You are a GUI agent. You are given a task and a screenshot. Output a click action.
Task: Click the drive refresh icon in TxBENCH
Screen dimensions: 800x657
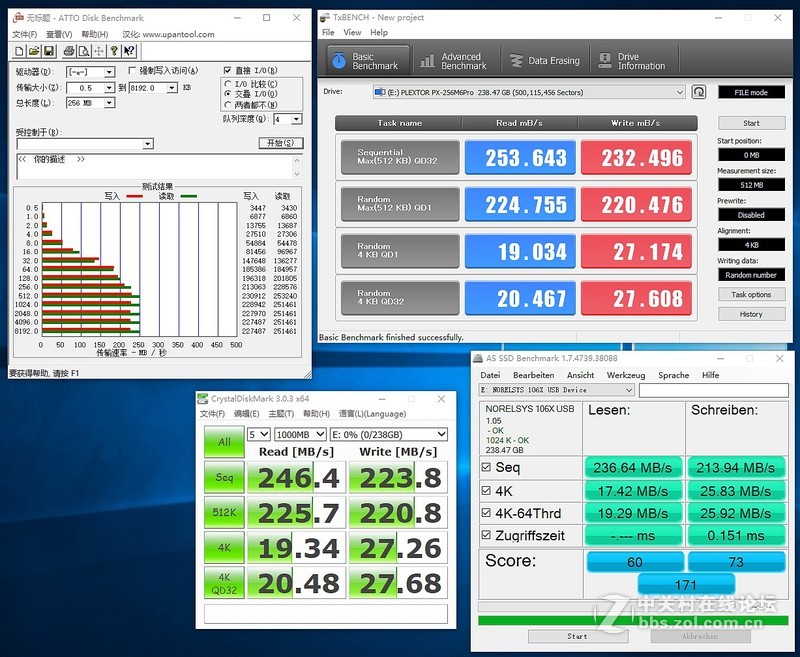[698, 92]
